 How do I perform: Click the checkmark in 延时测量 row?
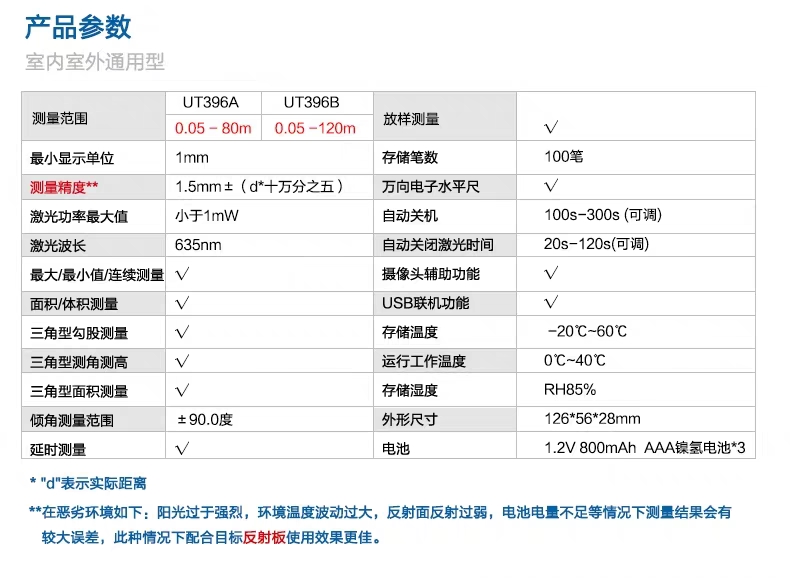pyautogui.click(x=182, y=448)
